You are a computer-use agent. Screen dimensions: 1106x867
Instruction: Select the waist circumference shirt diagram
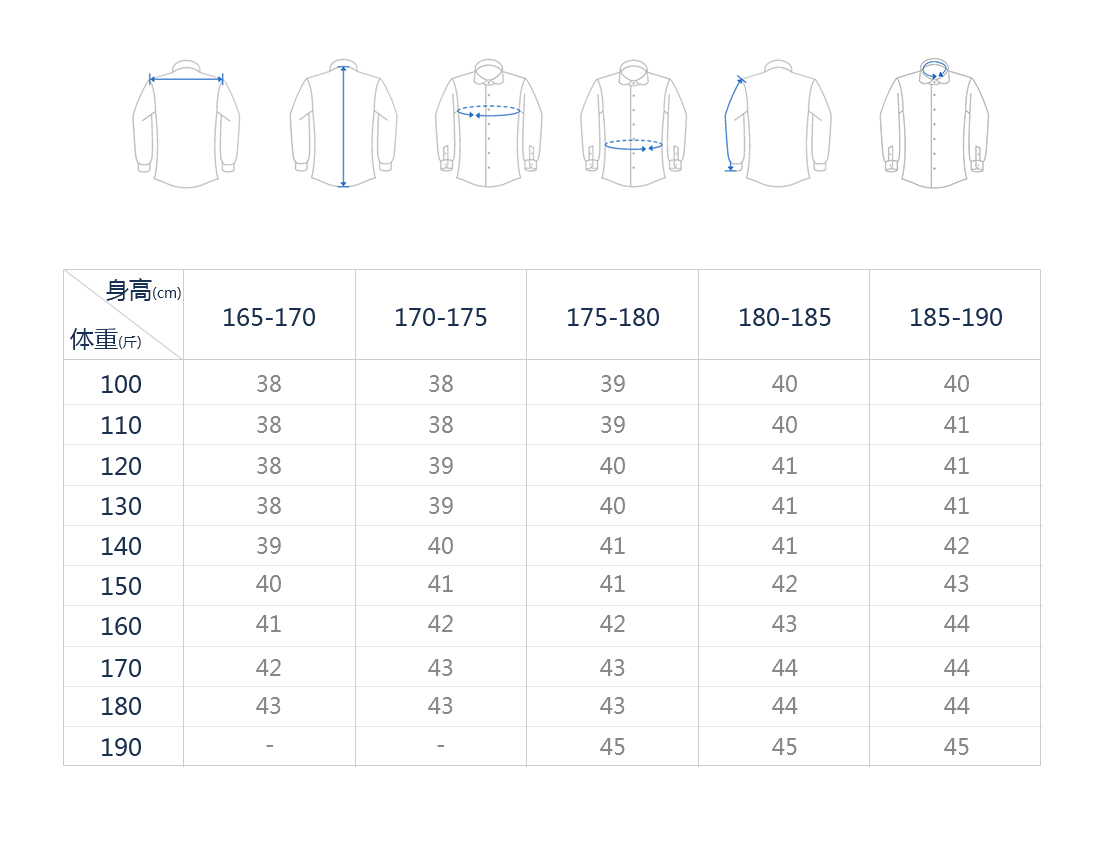coord(633,124)
